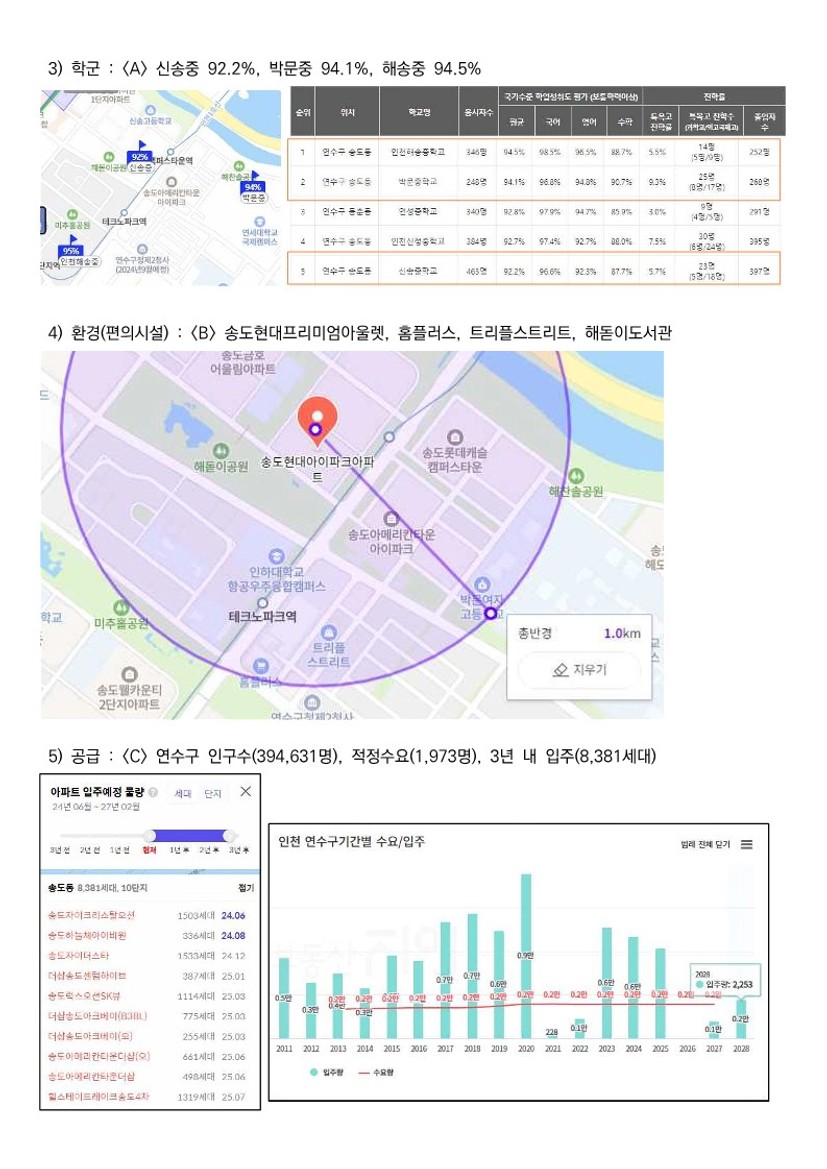Open the chart hamburger menu
This screenshot has width=827, height=1169.
point(746,844)
